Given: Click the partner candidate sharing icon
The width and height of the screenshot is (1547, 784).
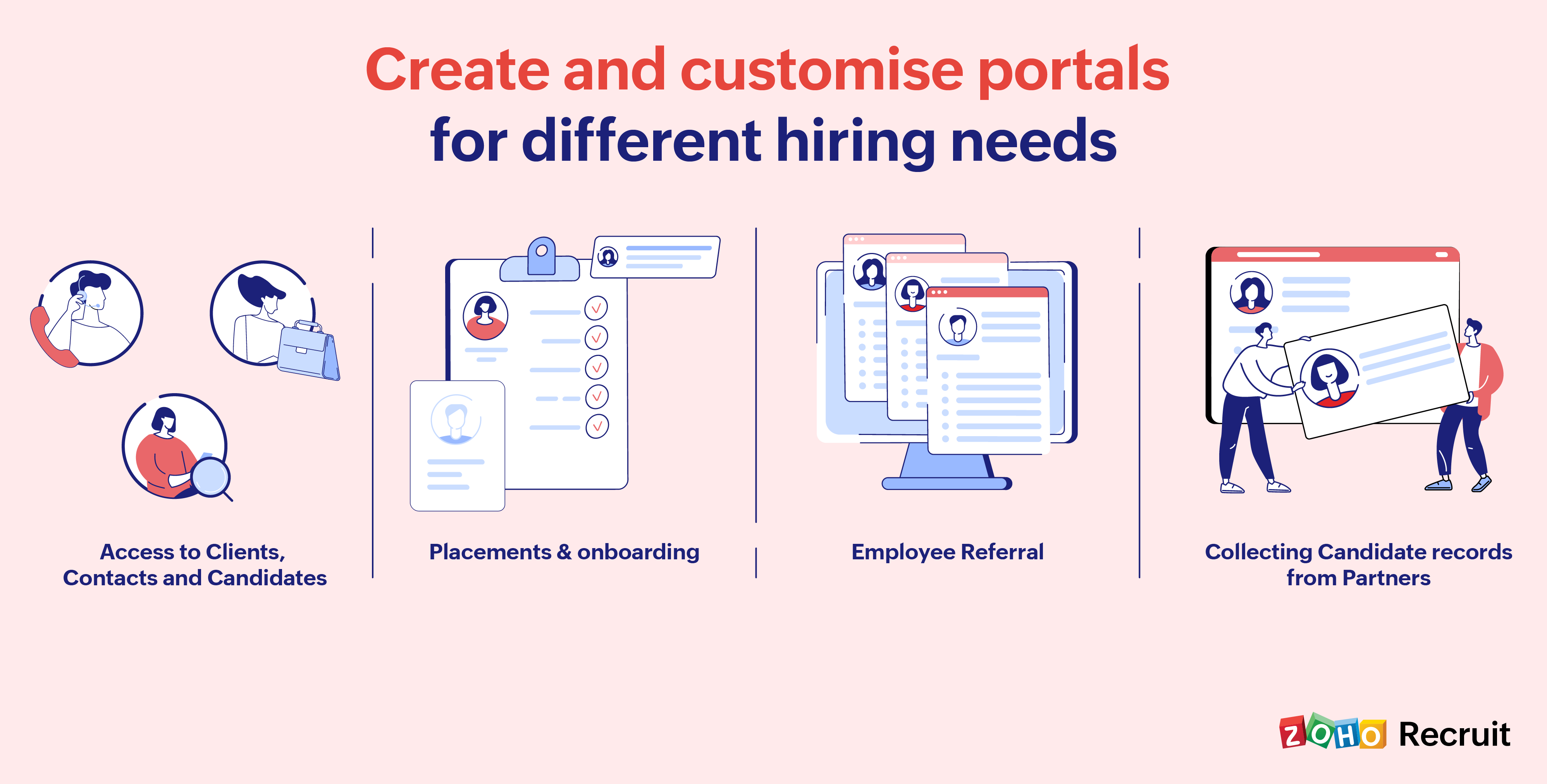Looking at the screenshot, I should pos(1350,380).
